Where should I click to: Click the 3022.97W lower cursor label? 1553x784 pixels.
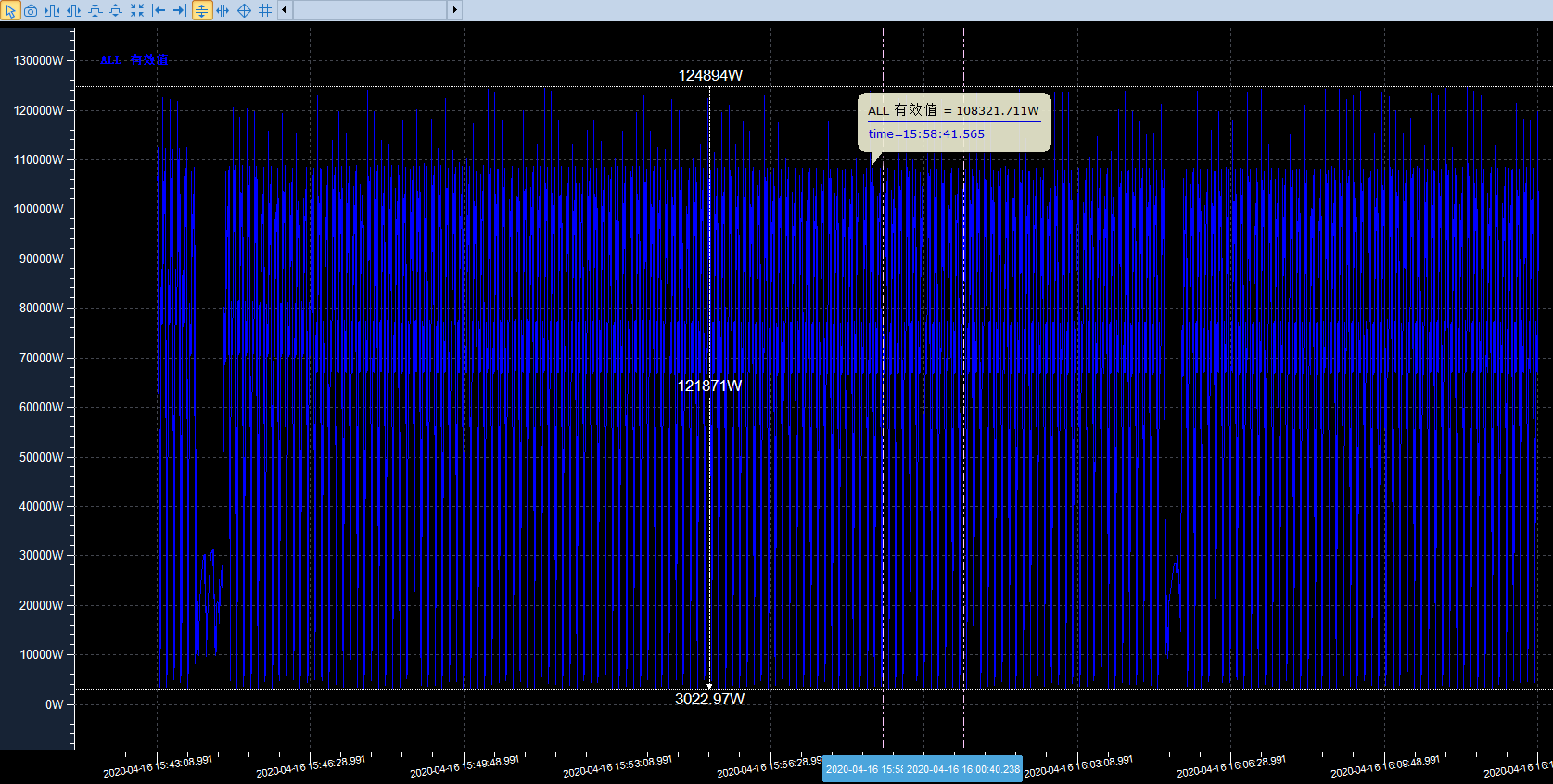coord(709,699)
